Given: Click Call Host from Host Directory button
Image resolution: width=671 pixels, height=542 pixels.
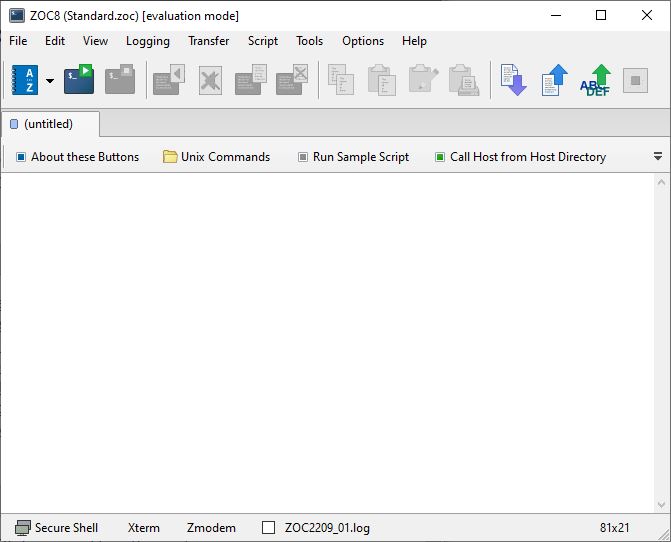Looking at the screenshot, I should click(x=520, y=157).
